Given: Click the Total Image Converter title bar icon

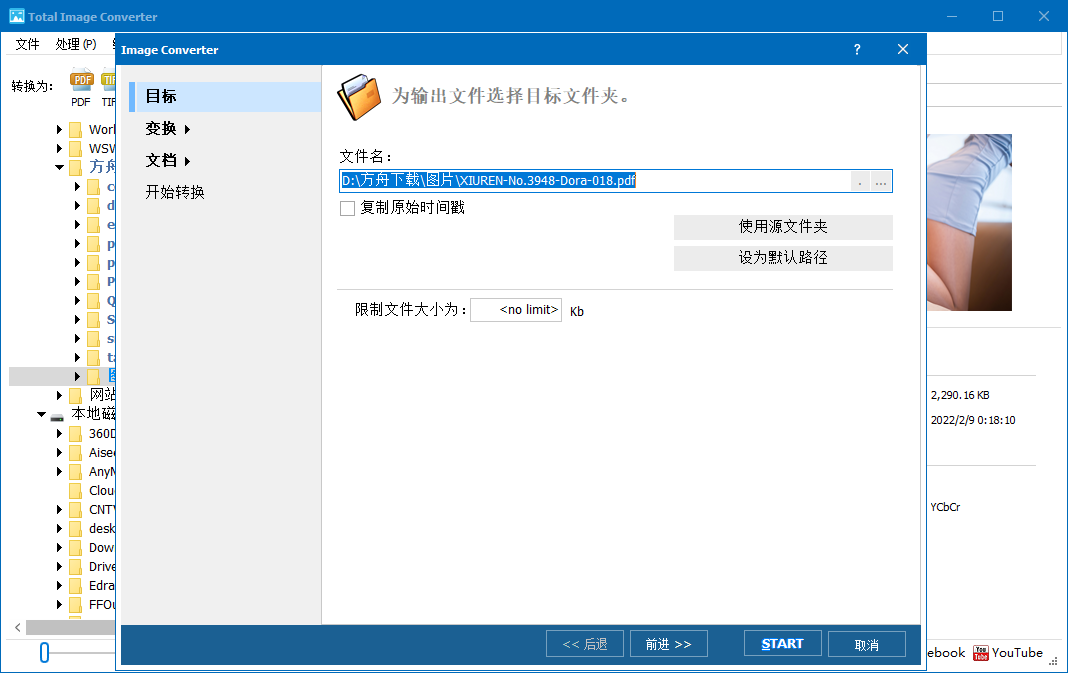Looking at the screenshot, I should pos(14,16).
